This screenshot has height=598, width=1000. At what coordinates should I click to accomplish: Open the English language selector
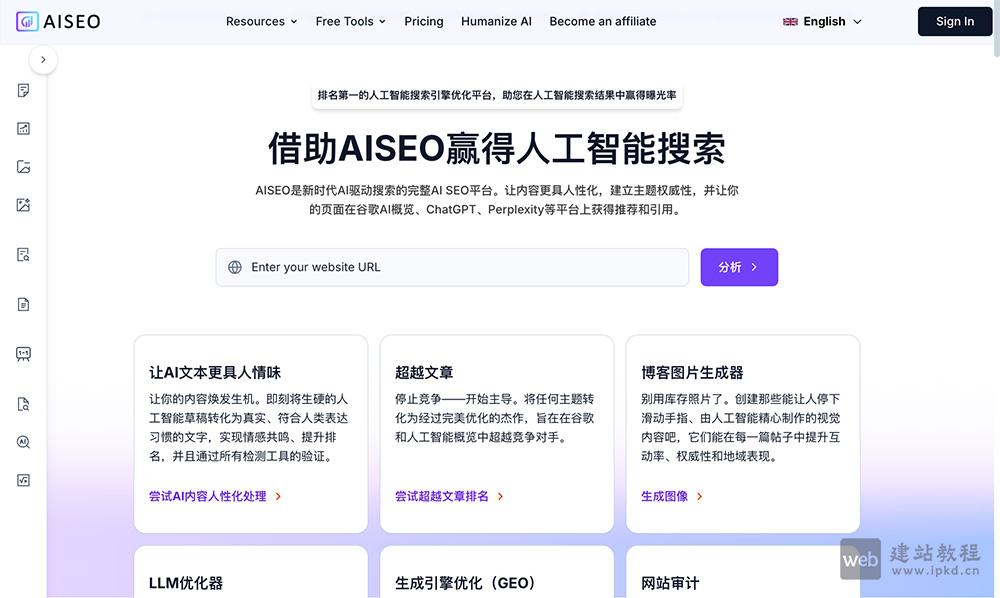[x=822, y=21]
